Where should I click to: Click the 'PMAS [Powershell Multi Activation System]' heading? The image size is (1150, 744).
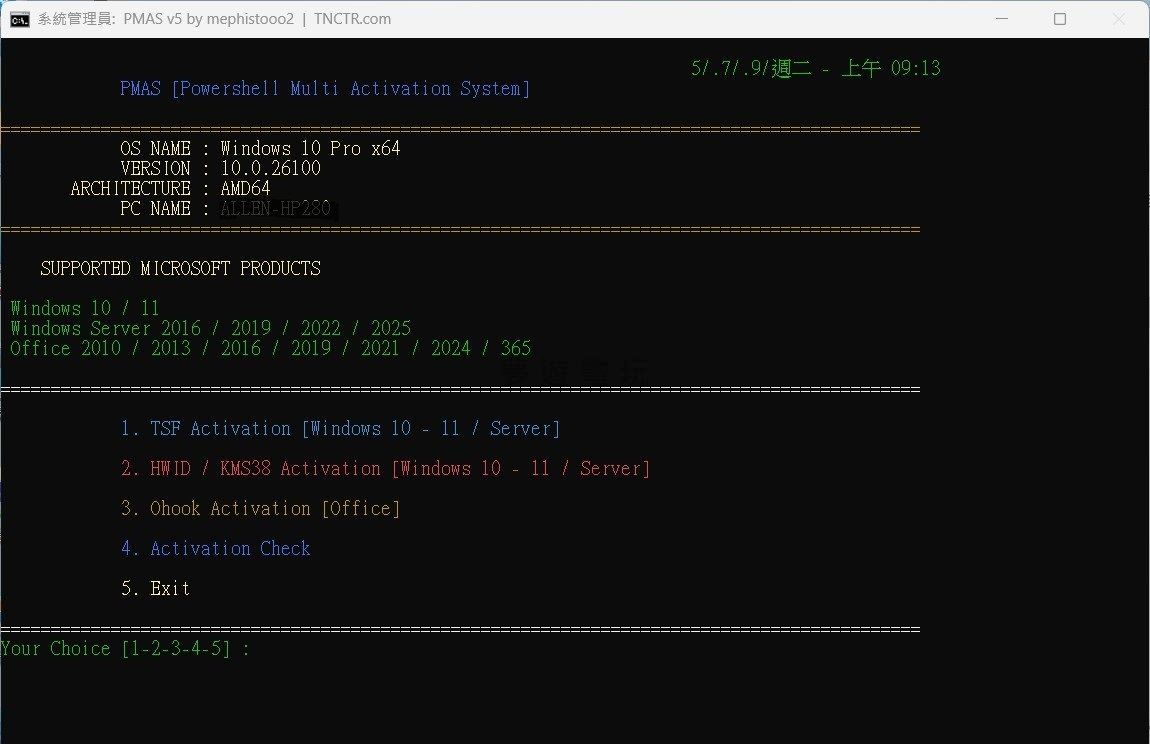[x=325, y=89]
